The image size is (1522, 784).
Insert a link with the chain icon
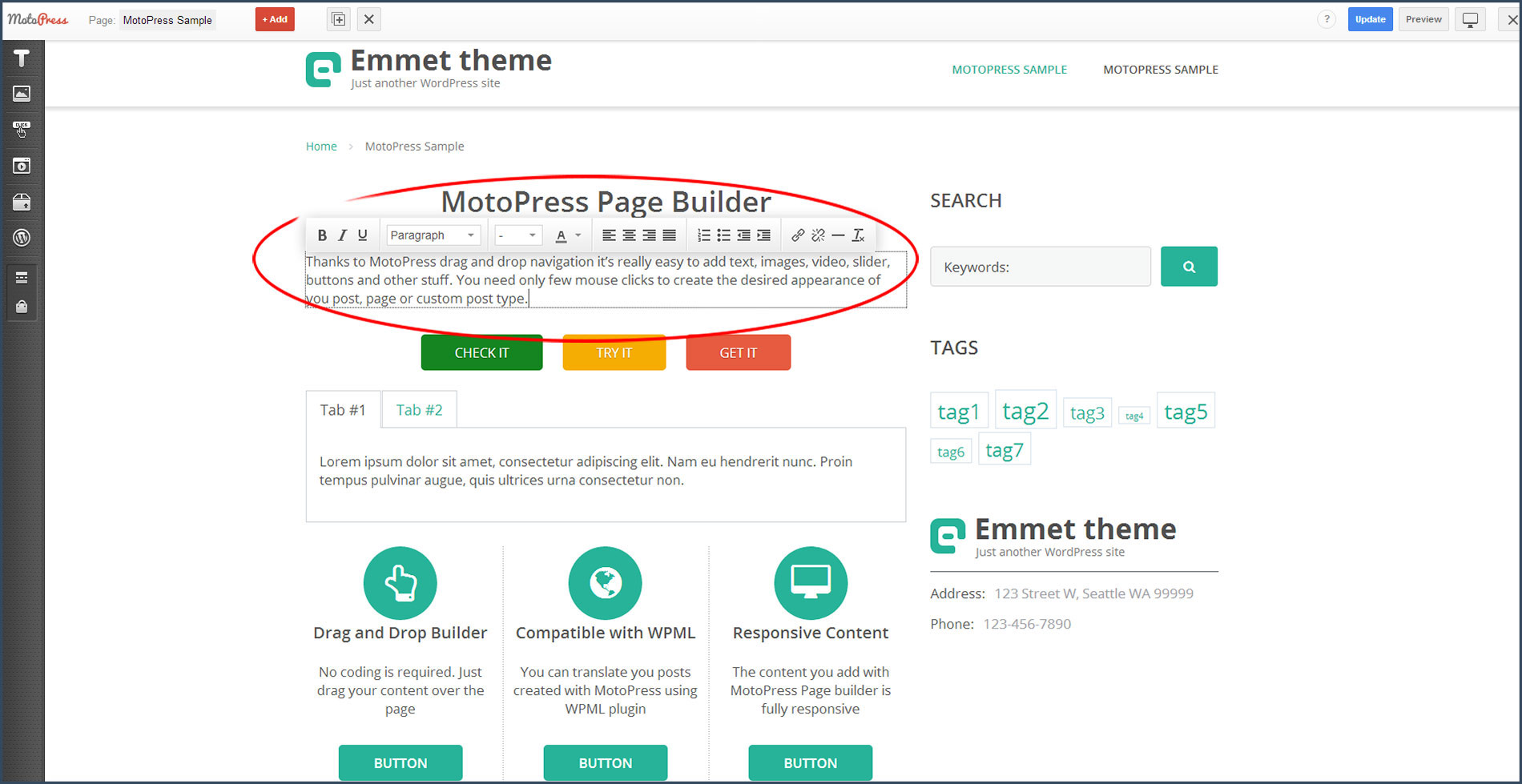pos(798,235)
